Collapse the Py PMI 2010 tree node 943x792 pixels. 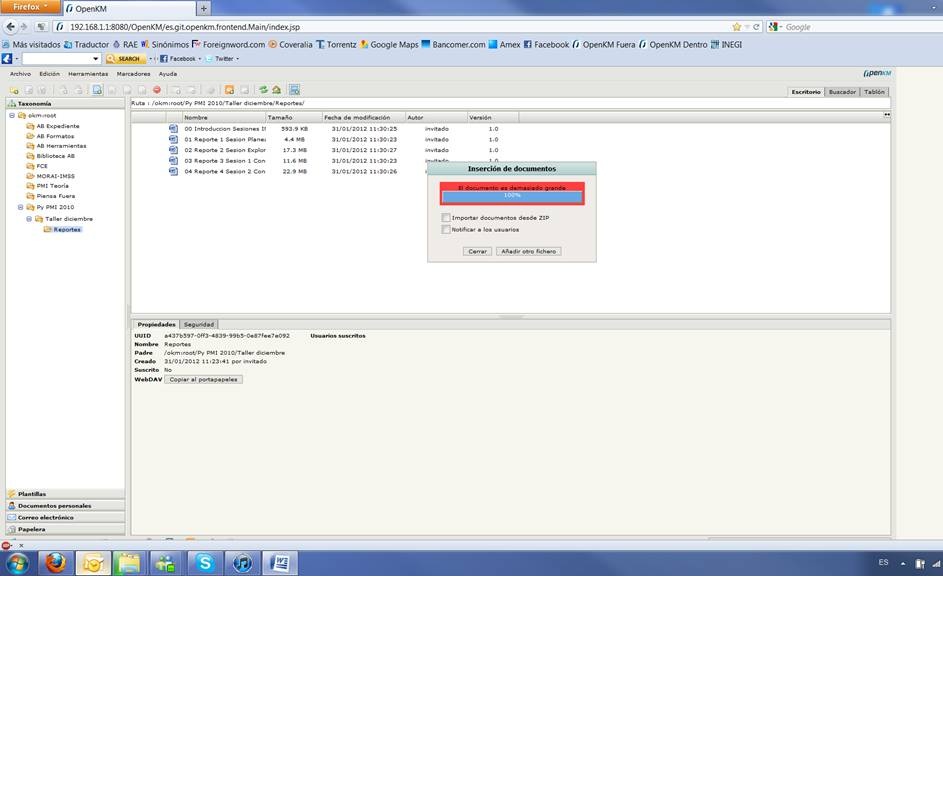click(x=21, y=207)
